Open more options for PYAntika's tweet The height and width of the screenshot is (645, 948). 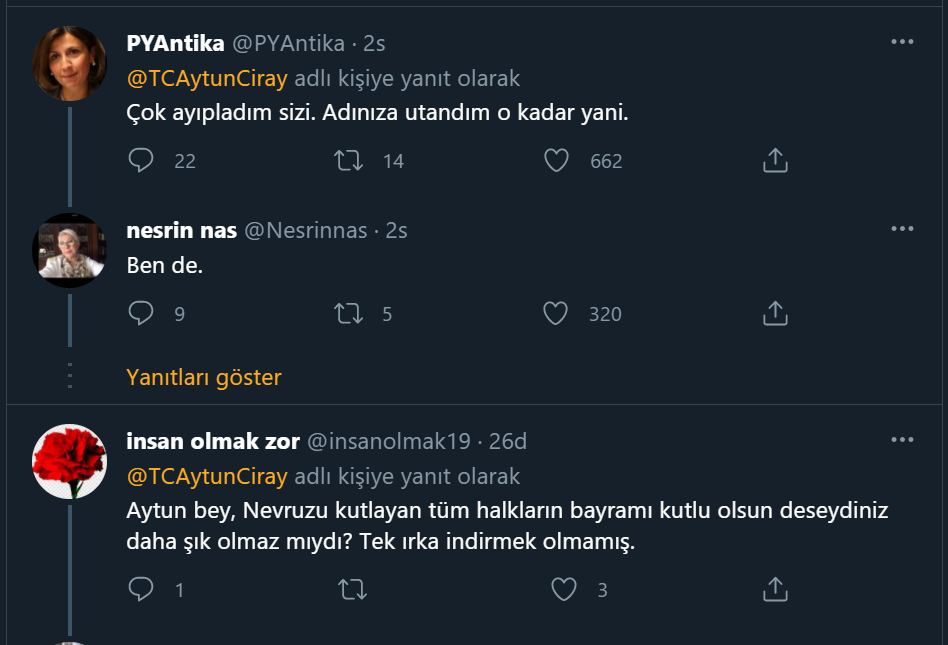pyautogui.click(x=902, y=42)
